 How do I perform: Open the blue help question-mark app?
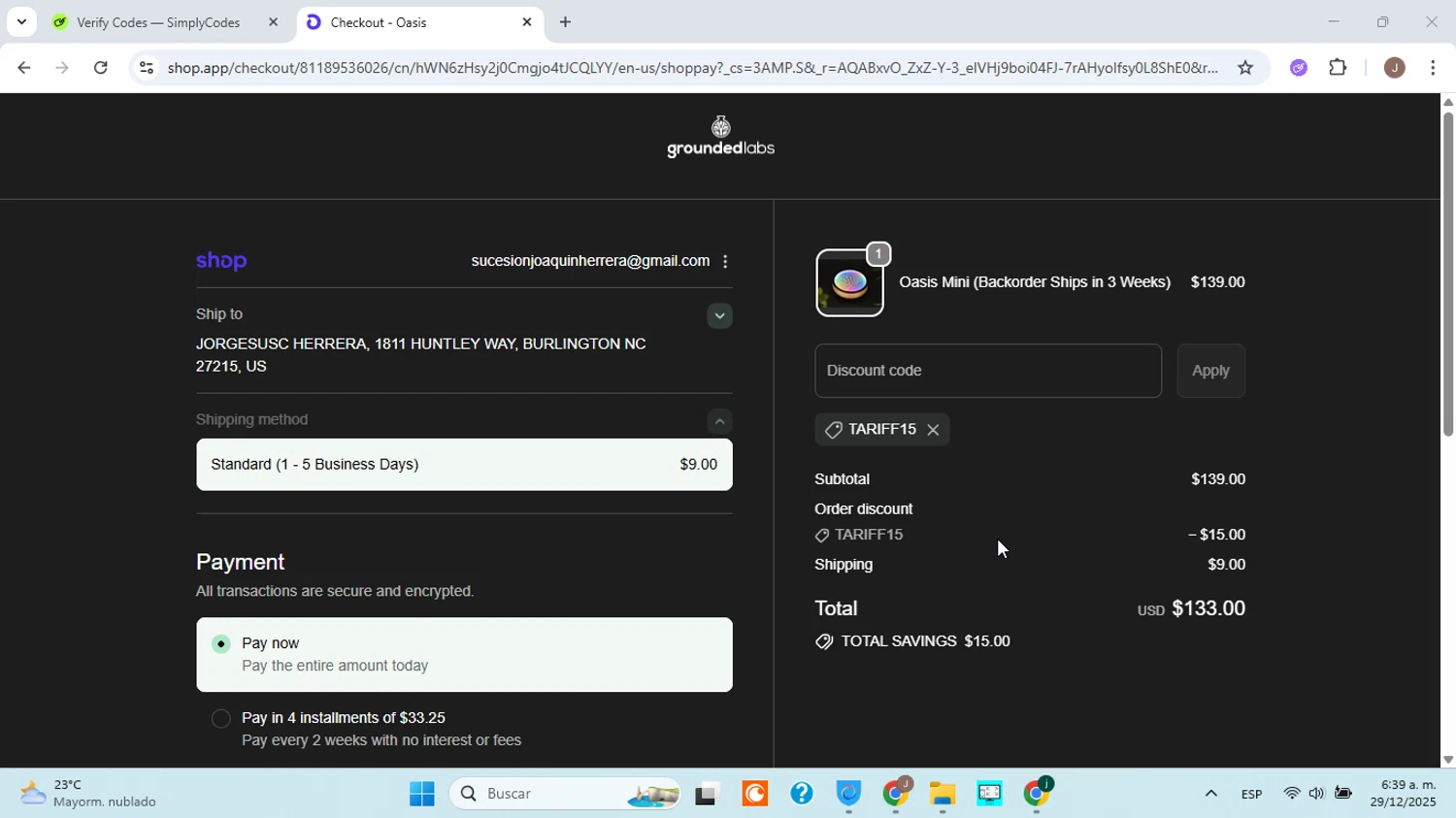801,795
